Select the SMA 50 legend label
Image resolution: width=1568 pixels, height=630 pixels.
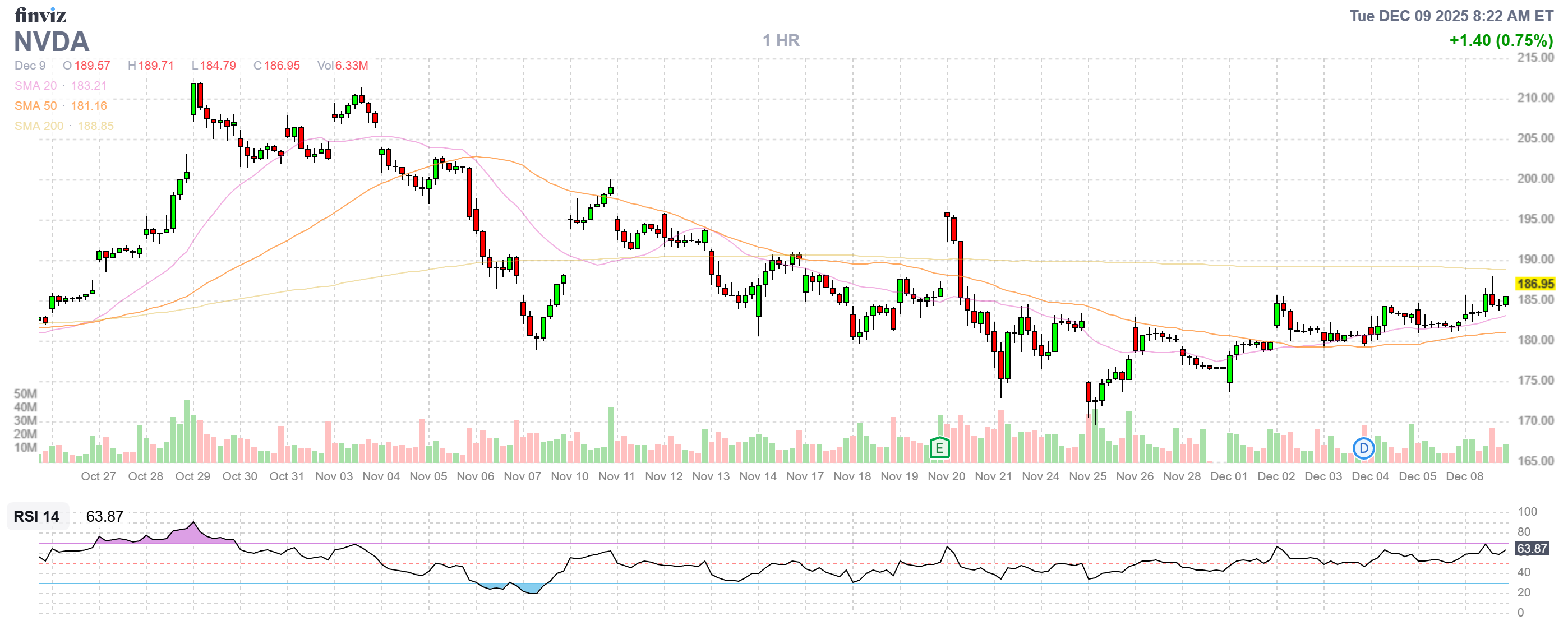[35, 106]
